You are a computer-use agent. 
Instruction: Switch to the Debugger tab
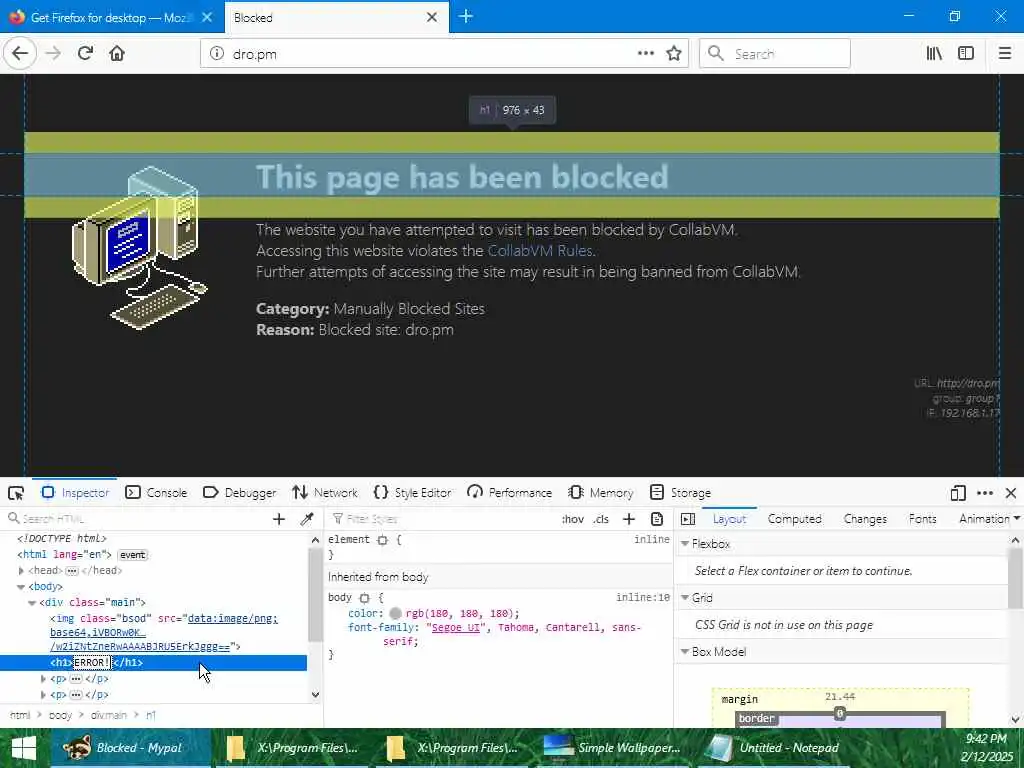240,493
